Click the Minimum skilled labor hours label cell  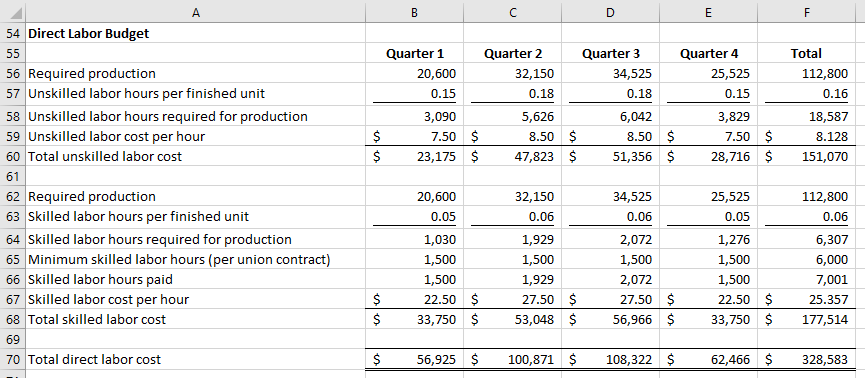[x=195, y=259]
